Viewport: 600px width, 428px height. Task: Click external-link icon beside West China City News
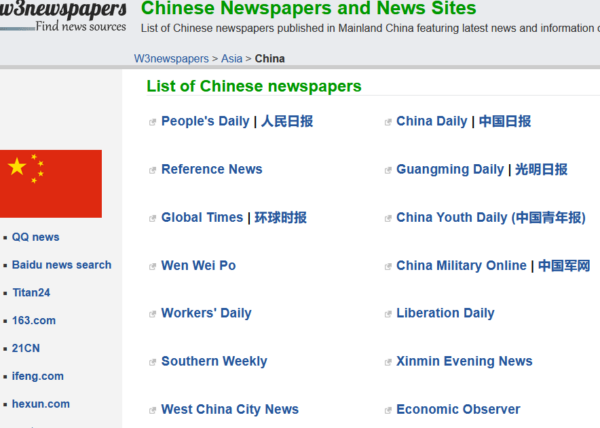click(x=152, y=410)
